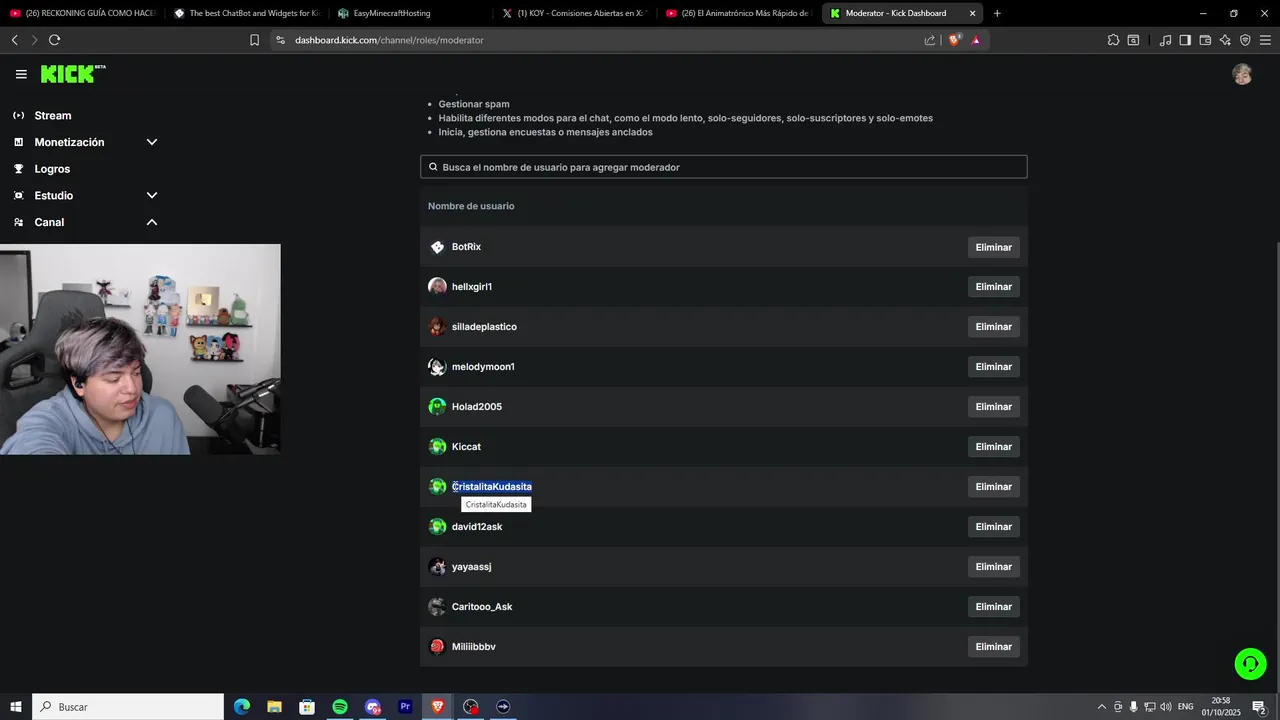Viewport: 1280px width, 720px height.
Task: Click BotRix avatar icon
Action: click(437, 247)
